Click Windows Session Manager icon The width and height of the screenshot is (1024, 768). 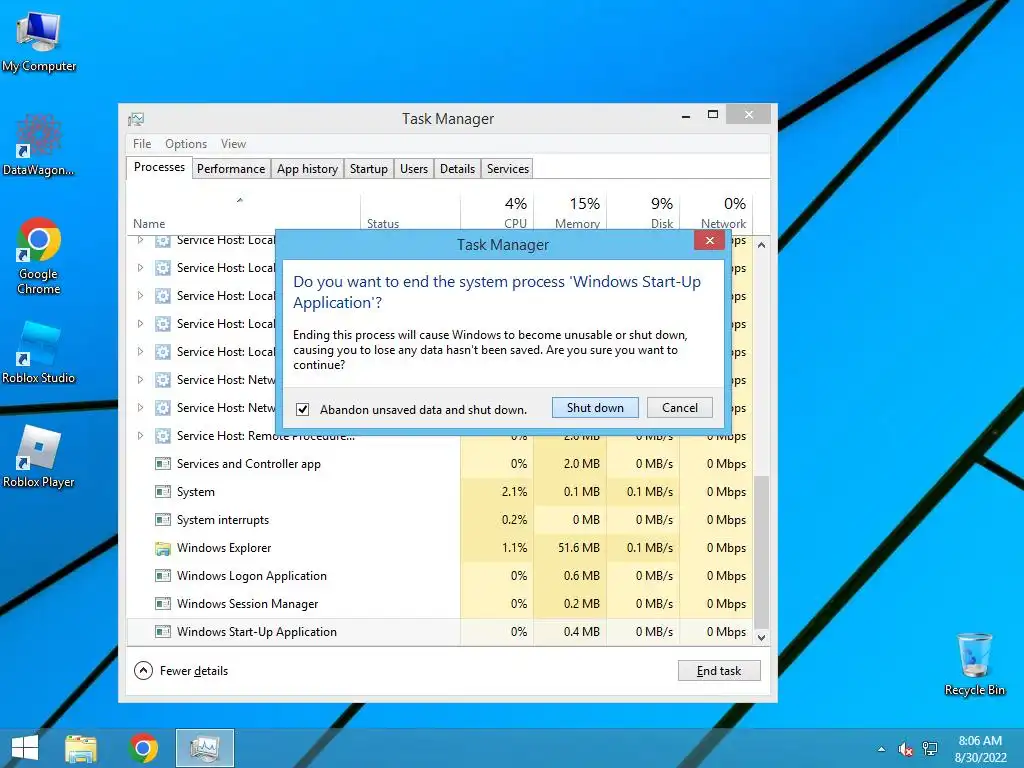pos(163,604)
